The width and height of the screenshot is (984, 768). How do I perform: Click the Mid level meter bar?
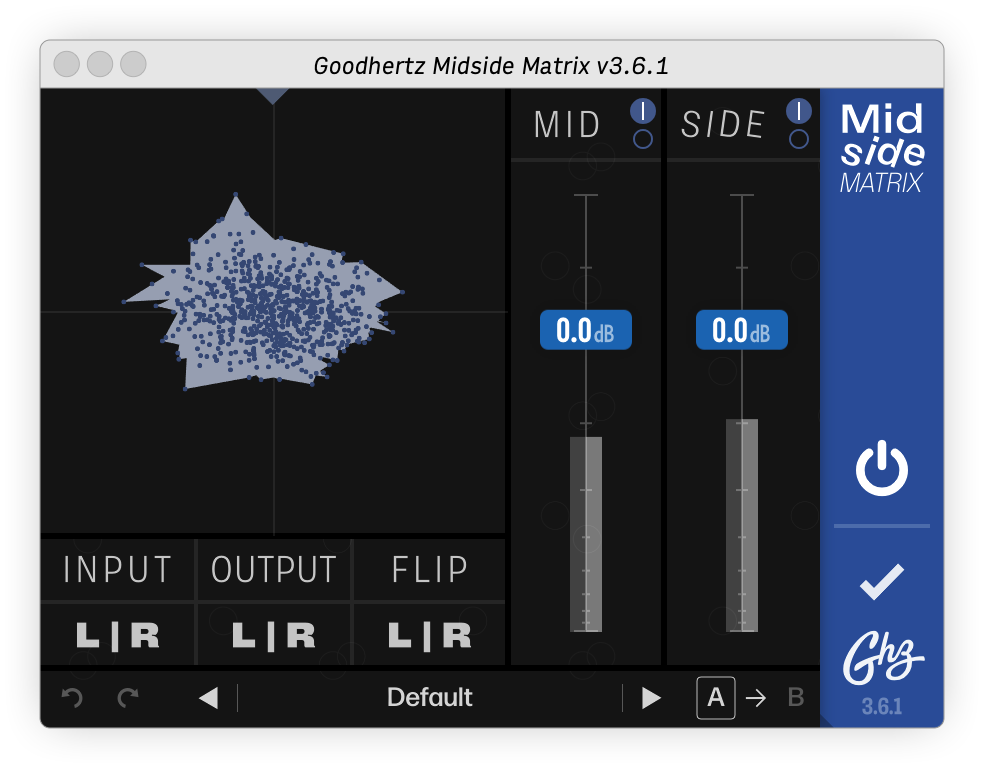point(586,534)
